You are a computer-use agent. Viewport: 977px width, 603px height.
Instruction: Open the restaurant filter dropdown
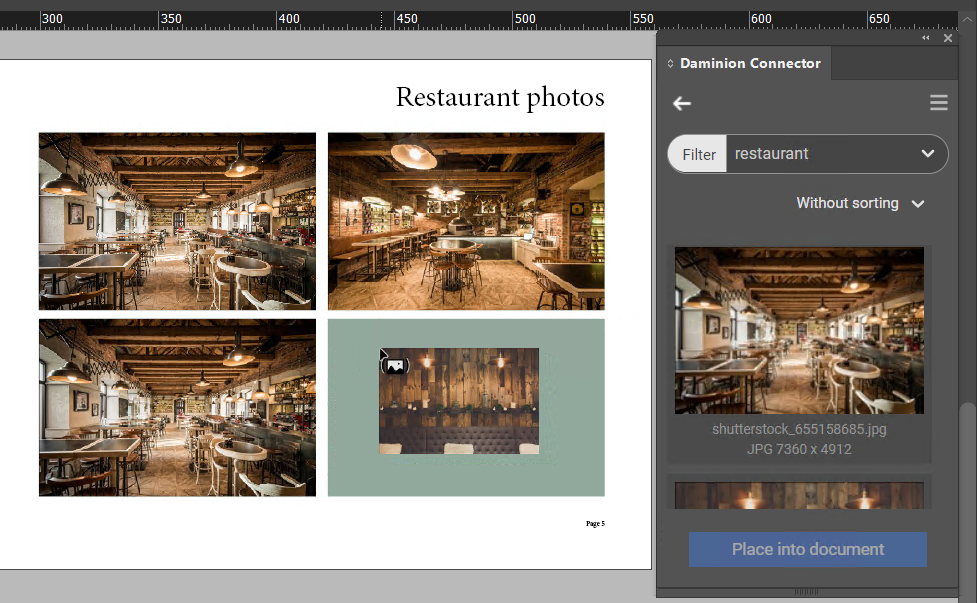pyautogui.click(x=830, y=154)
